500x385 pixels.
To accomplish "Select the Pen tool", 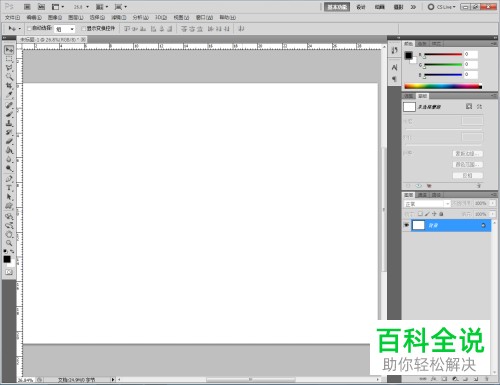I will (x=9, y=179).
